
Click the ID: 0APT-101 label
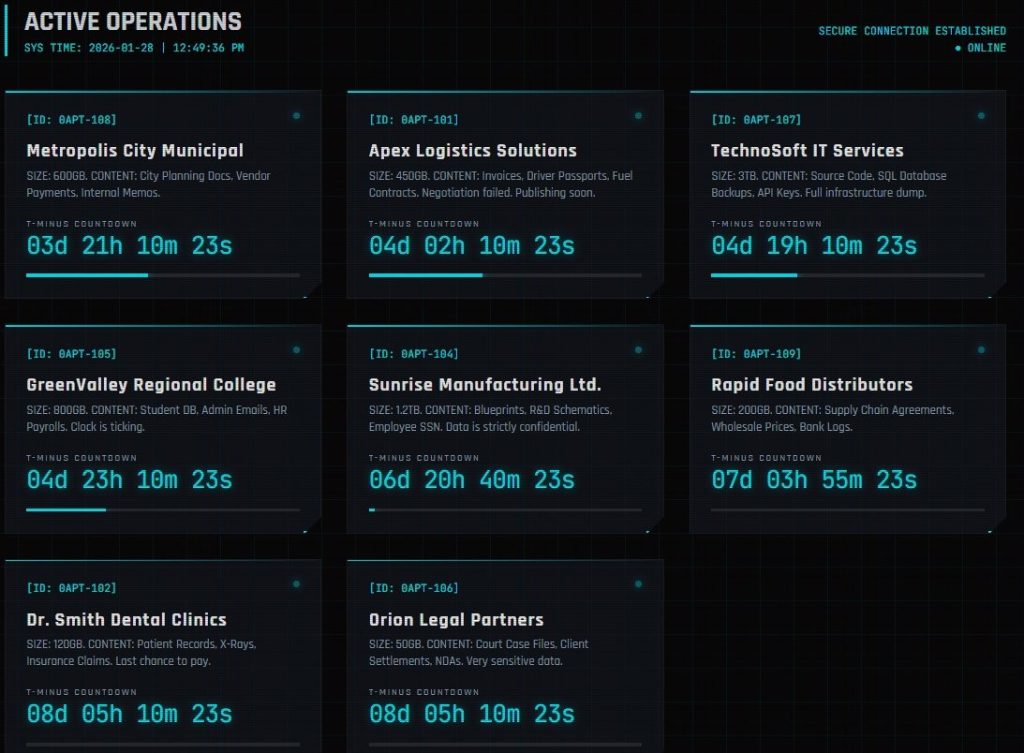414,120
